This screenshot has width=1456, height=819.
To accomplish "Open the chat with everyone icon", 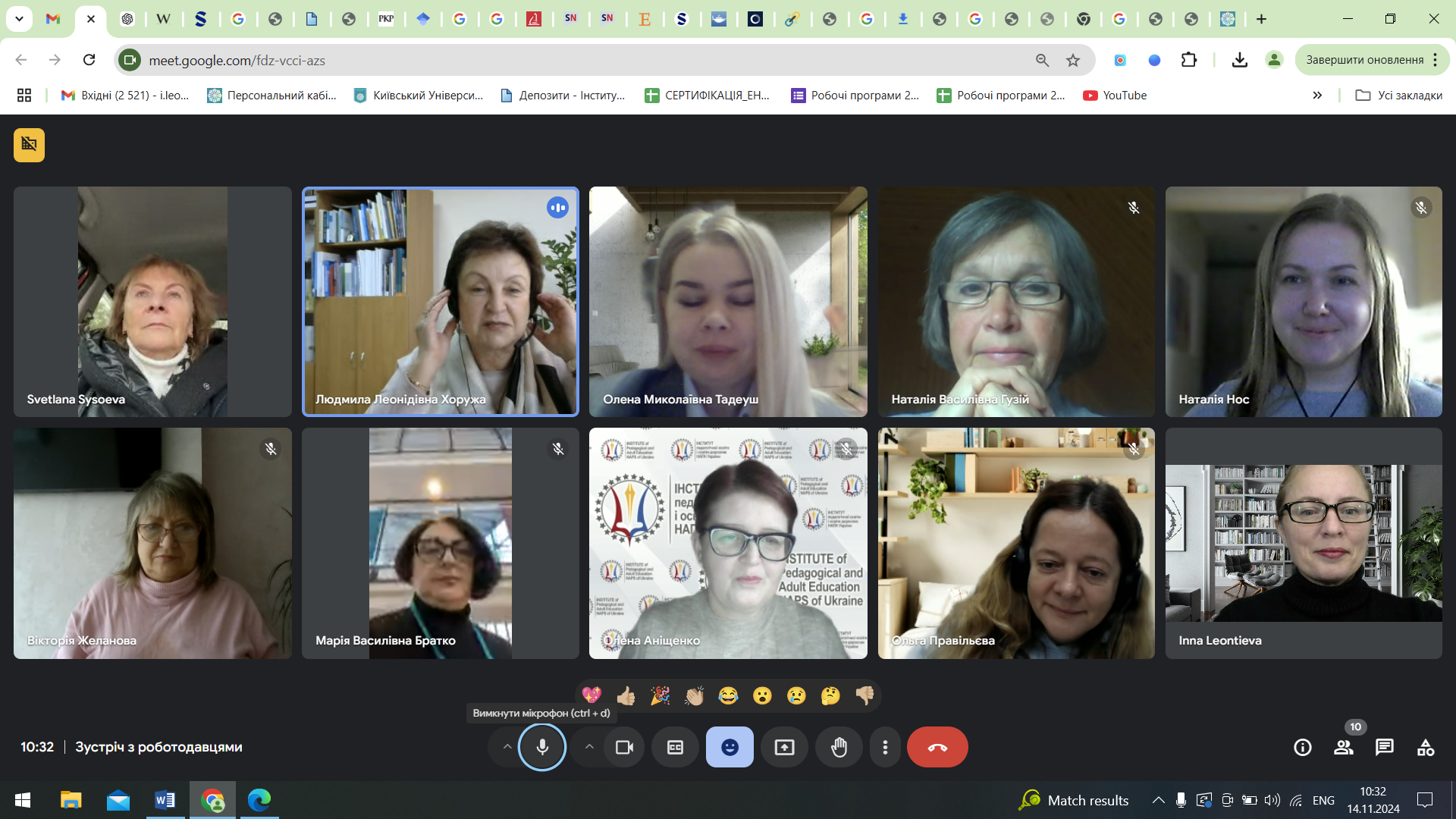I will coord(1384,747).
